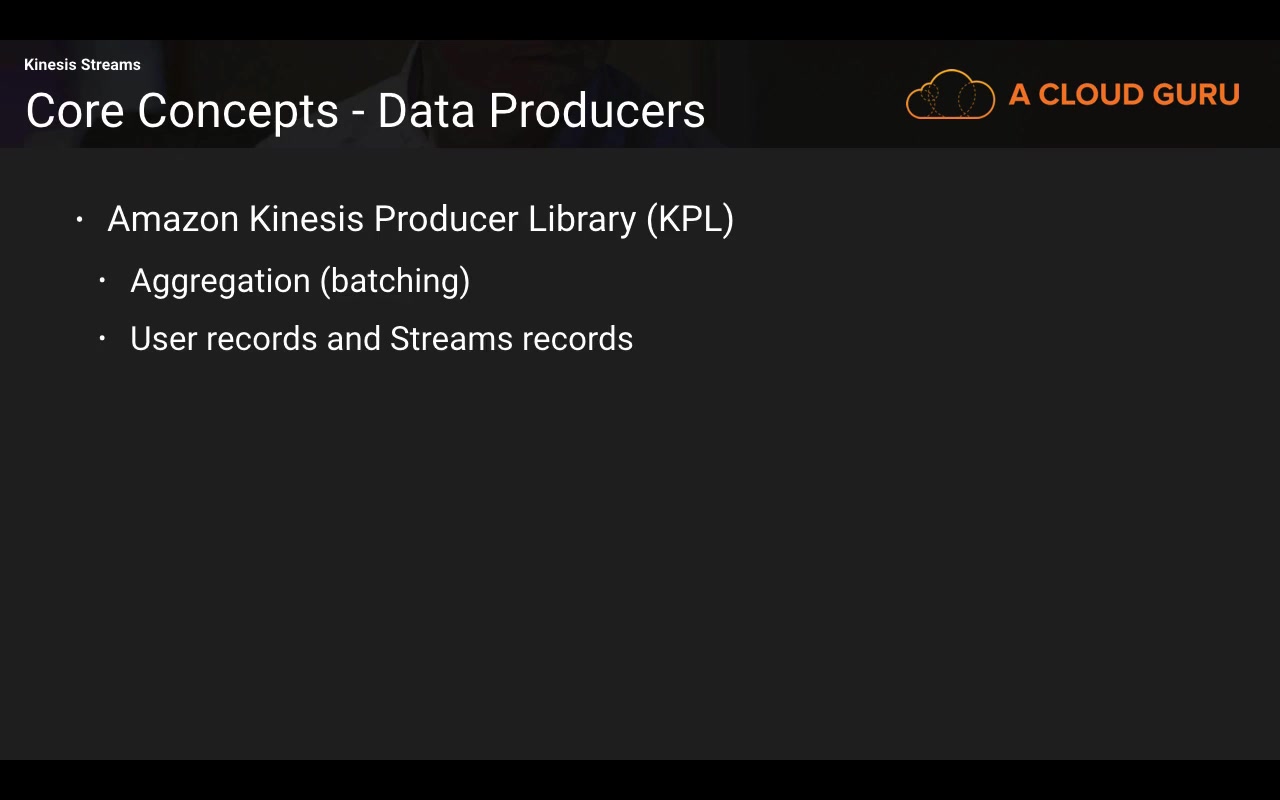
Task: Click the word Amazon in first bullet
Action: pos(173,219)
